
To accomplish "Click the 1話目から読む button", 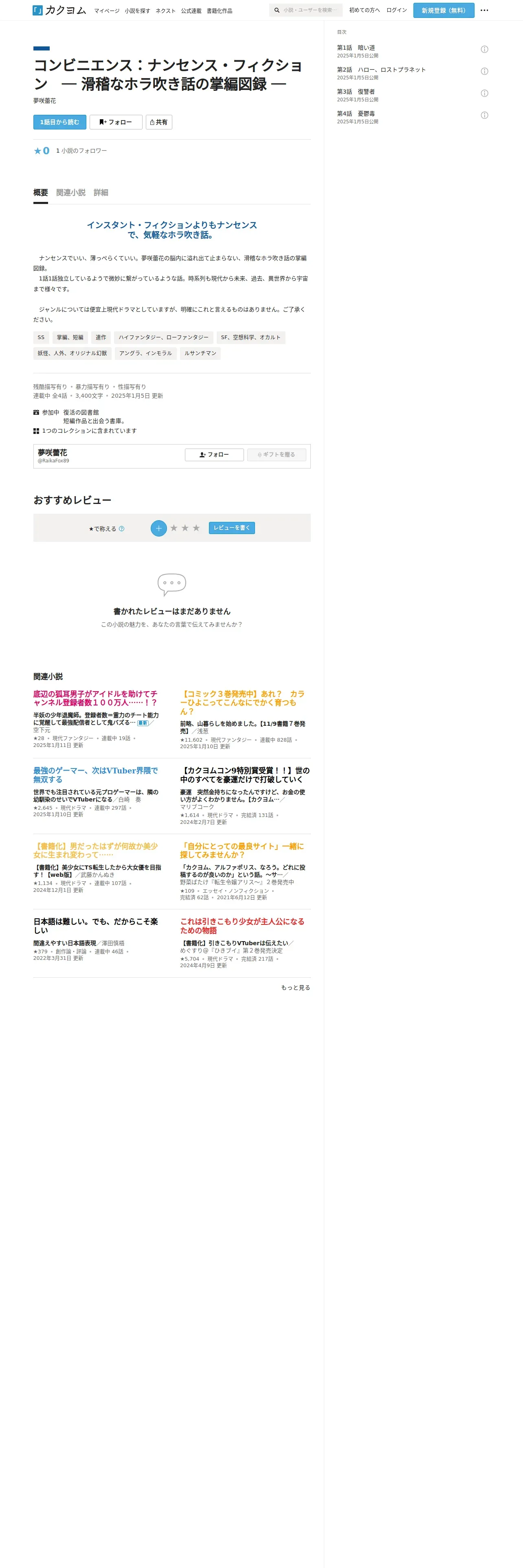I will [x=59, y=123].
